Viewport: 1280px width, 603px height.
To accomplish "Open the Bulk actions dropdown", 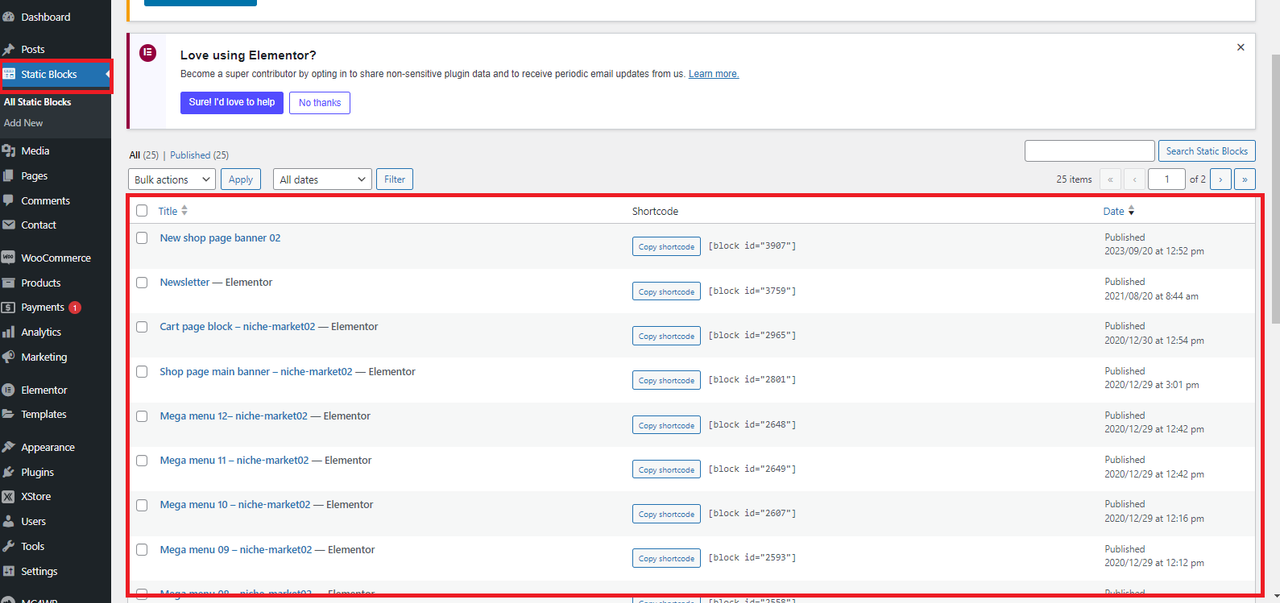I will coord(172,179).
